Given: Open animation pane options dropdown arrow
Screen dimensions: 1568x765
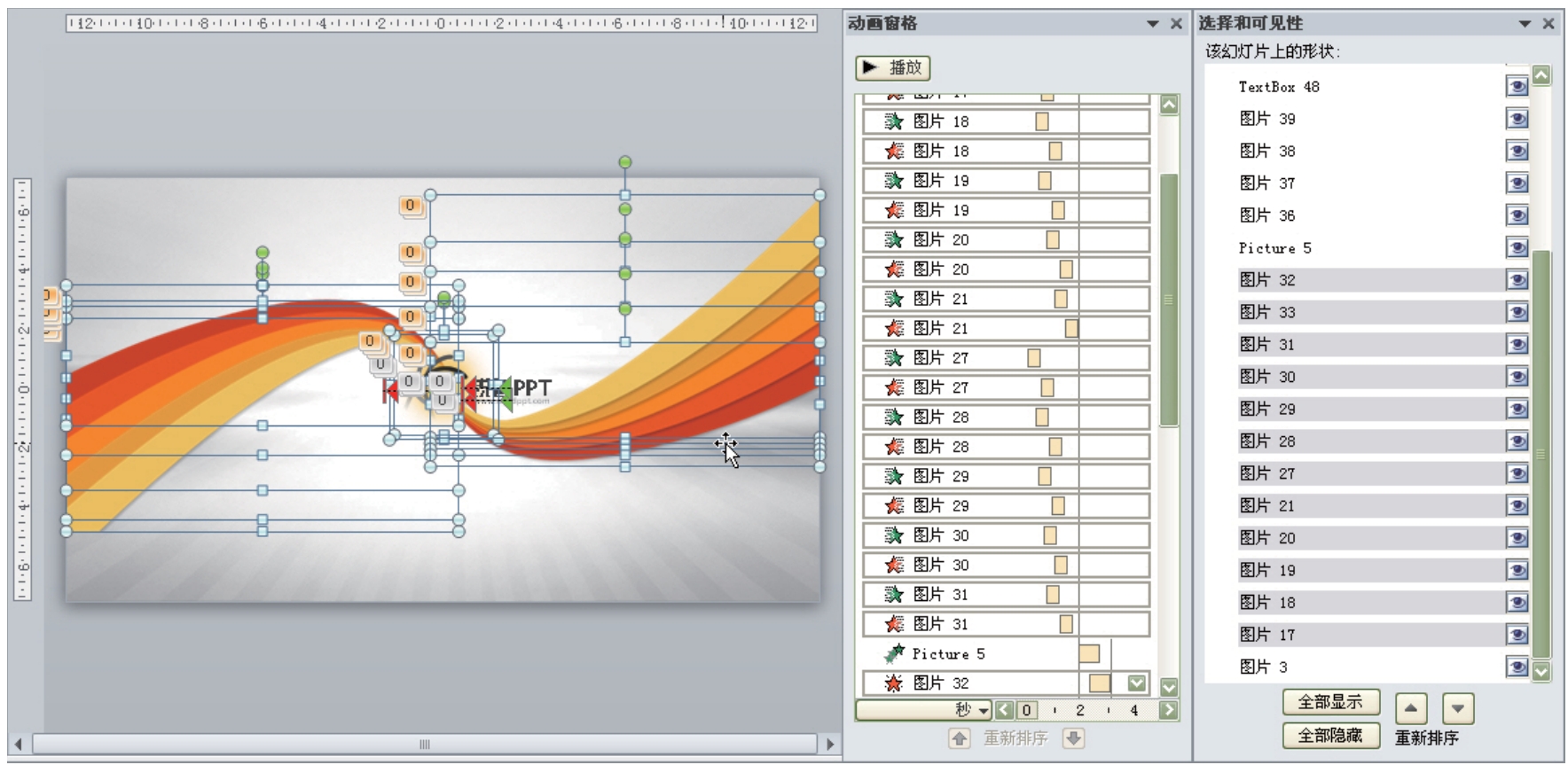Looking at the screenshot, I should click(x=1152, y=24).
